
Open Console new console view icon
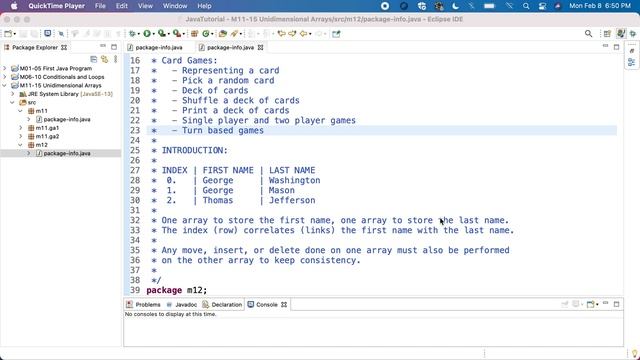(x=590, y=304)
